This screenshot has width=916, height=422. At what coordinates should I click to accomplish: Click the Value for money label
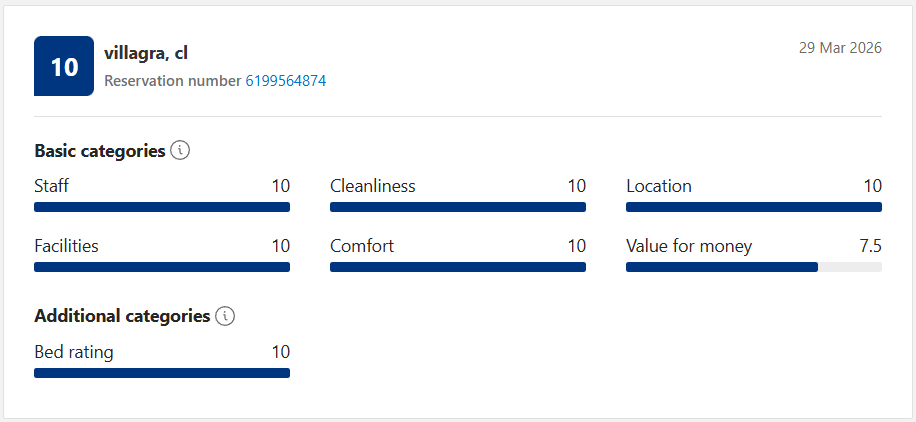[689, 246]
